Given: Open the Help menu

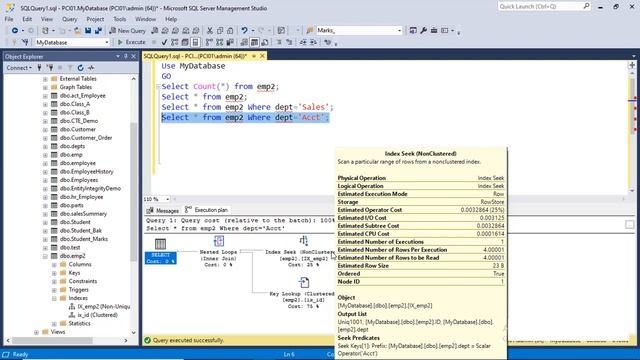Looking at the screenshot, I should coord(171,19).
